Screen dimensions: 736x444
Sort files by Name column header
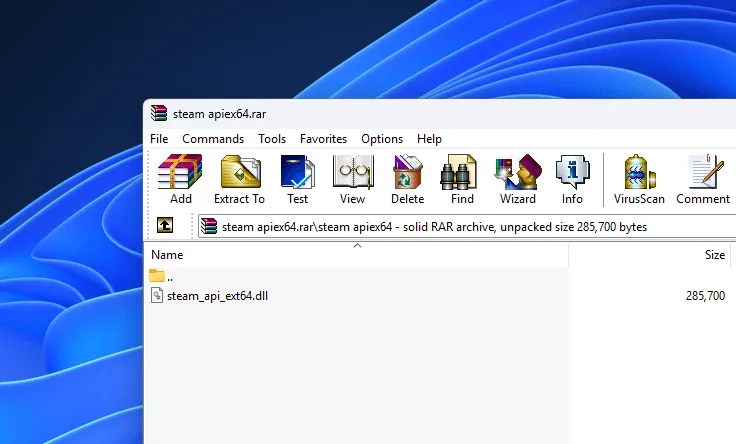pos(167,255)
